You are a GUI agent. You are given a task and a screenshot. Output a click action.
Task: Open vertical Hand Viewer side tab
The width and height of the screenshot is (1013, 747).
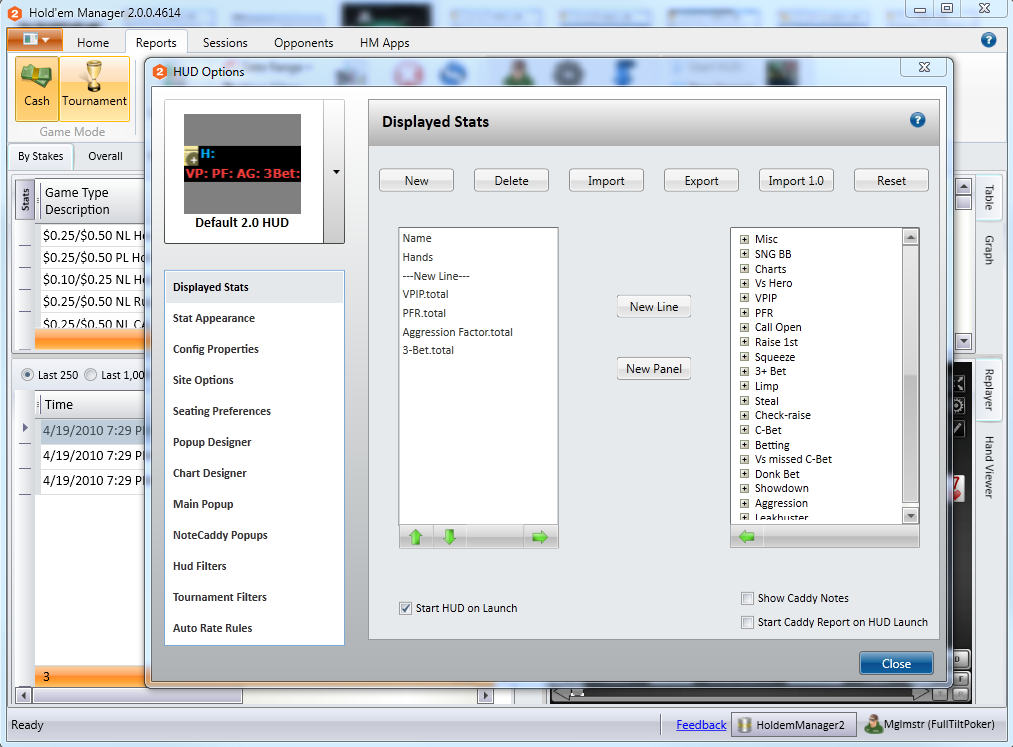988,467
